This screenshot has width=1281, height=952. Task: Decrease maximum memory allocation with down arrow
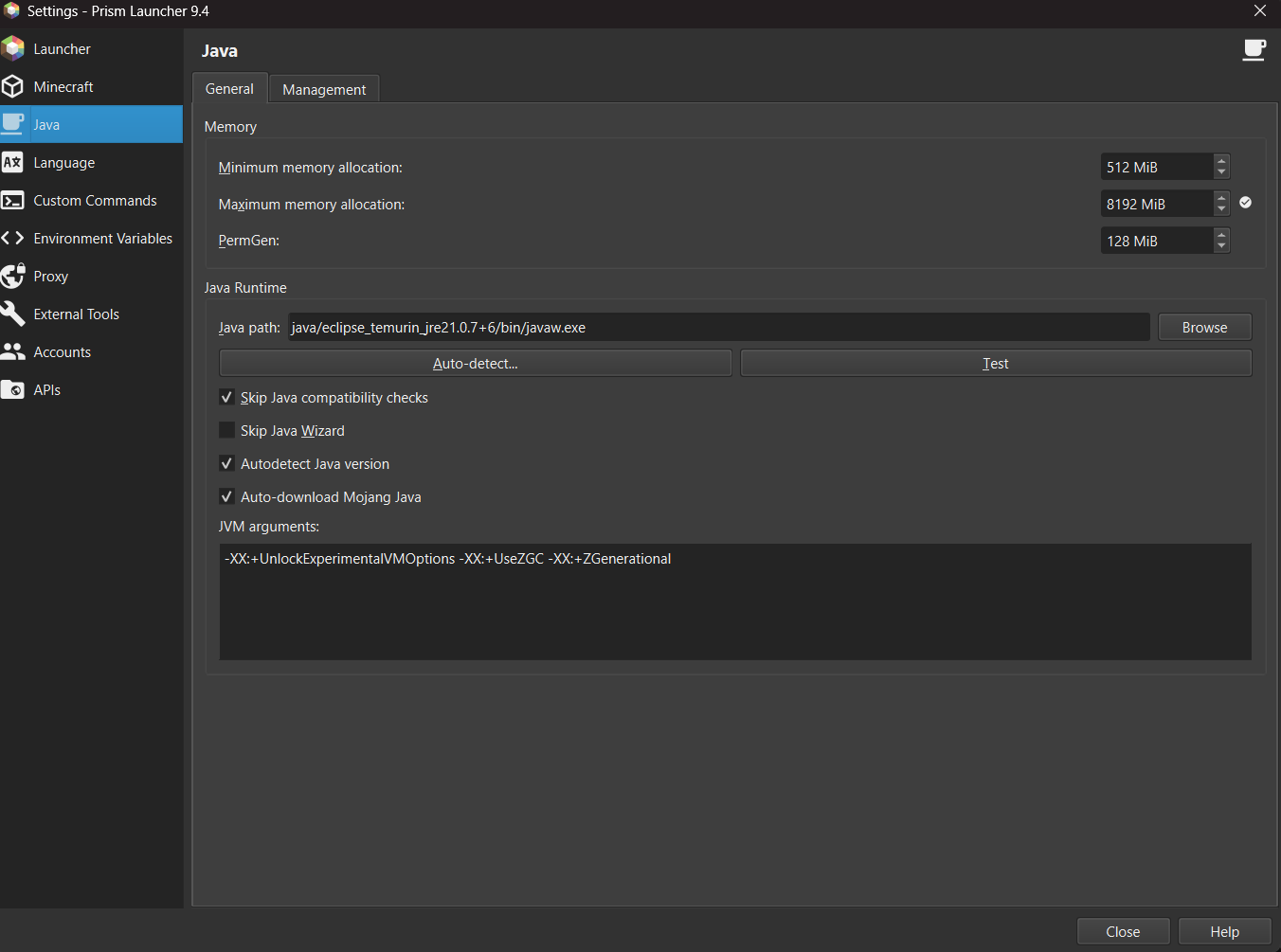coord(1221,209)
